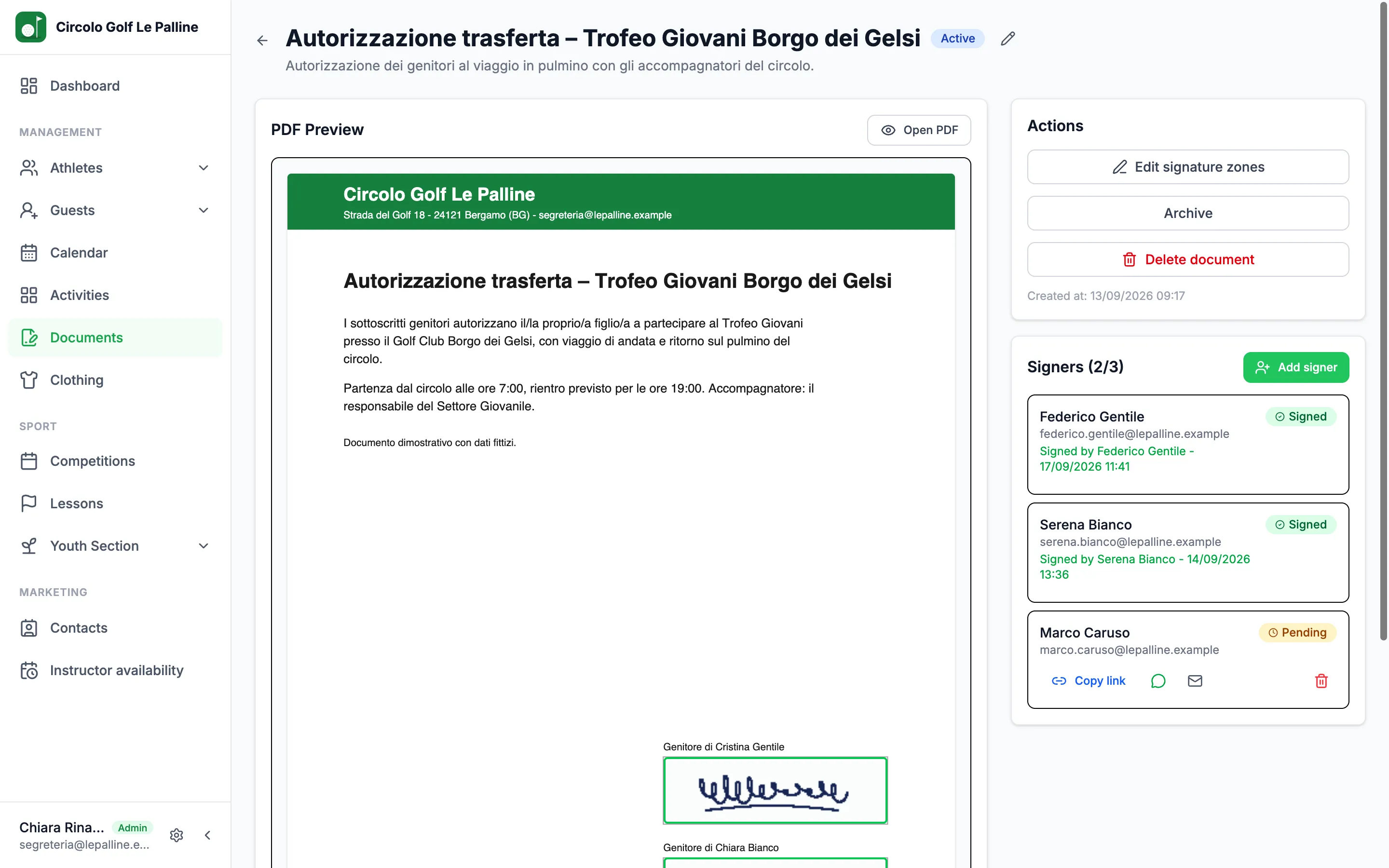The height and width of the screenshot is (868, 1389).
Task: Collapse the sidebar with the chevron
Action: 208,835
